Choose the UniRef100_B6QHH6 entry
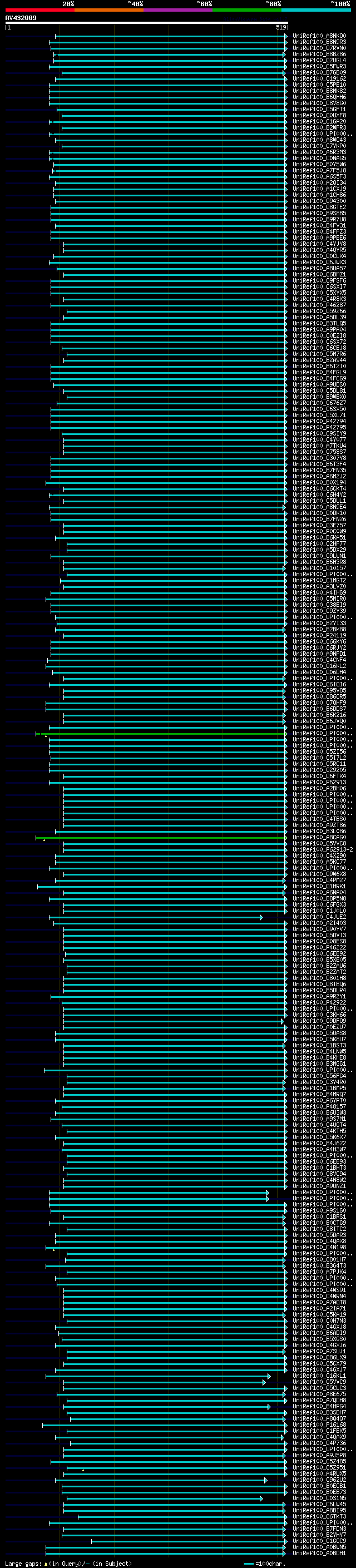This screenshot has width=356, height=1568. (319, 97)
